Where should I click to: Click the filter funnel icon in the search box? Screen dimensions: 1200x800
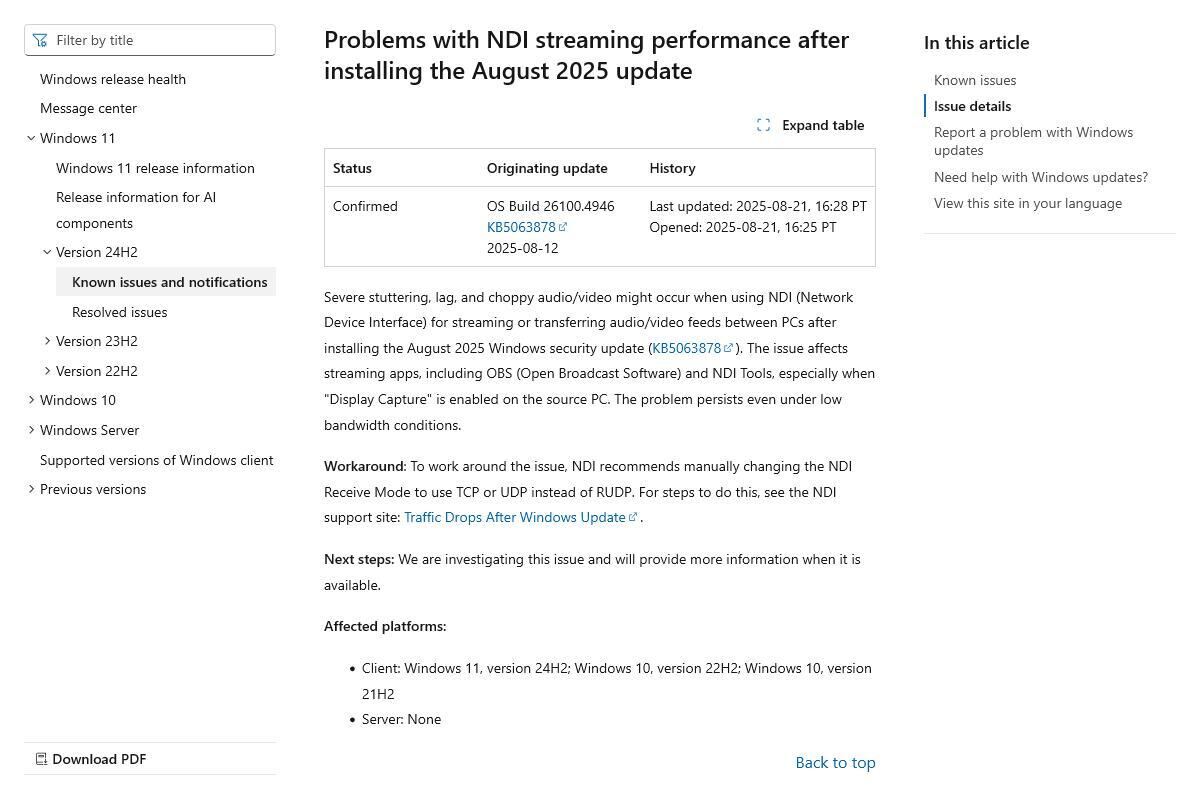tap(40, 40)
